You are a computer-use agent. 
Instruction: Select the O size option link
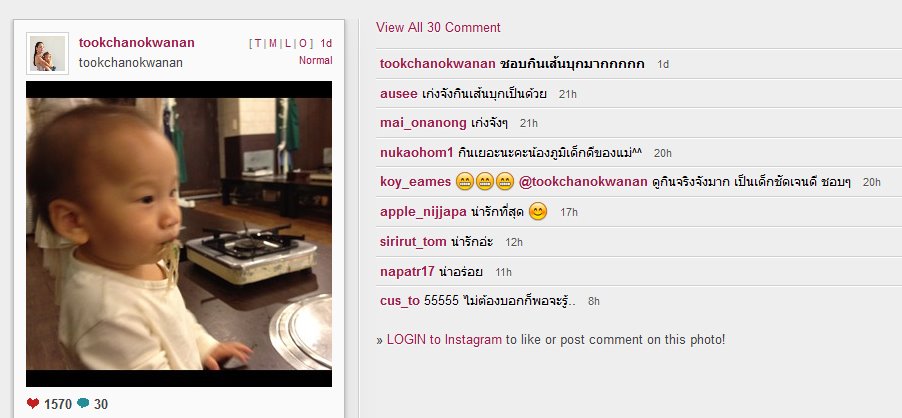[303, 43]
